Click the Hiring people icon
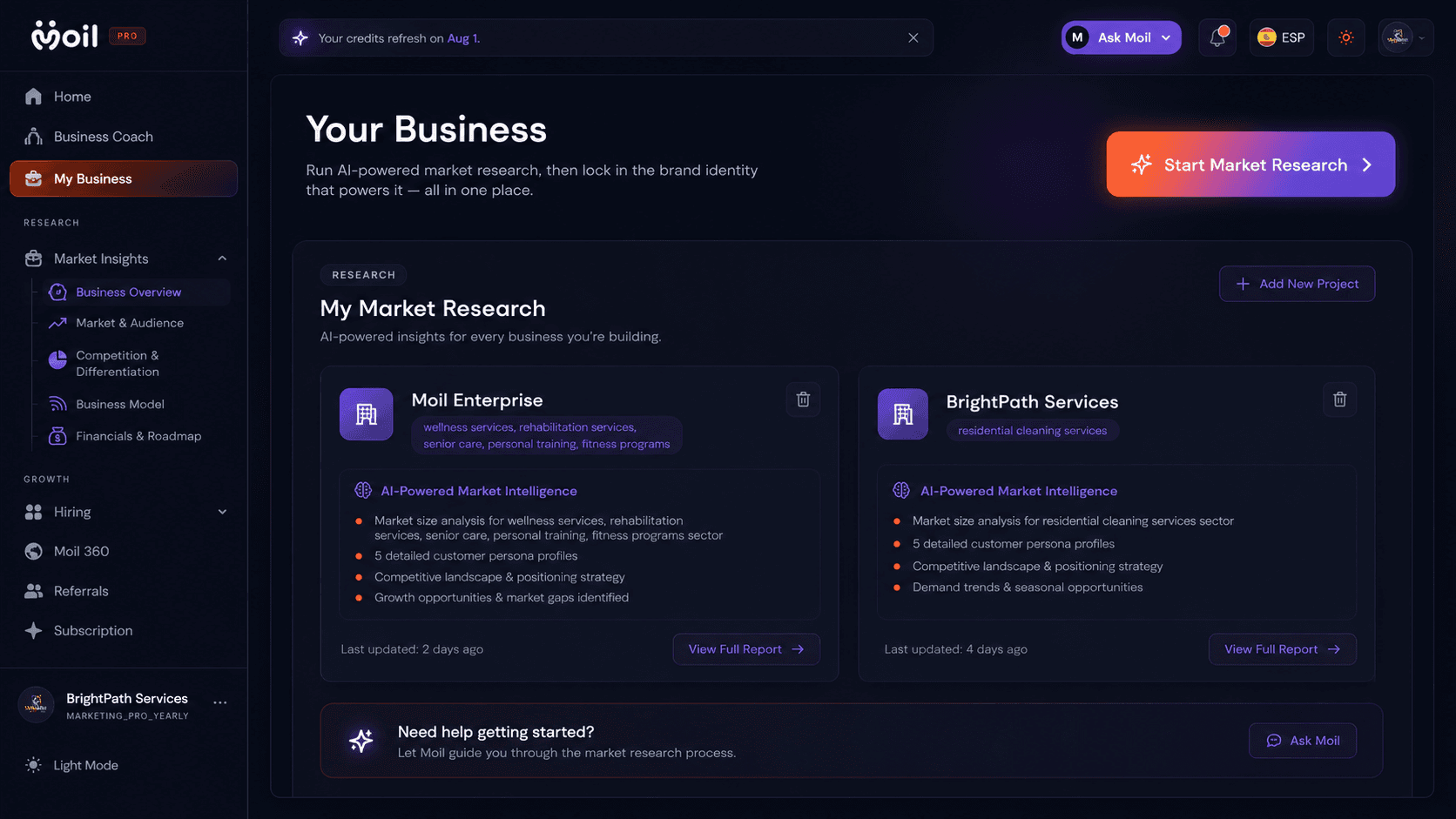The height and width of the screenshot is (819, 1456). [x=33, y=512]
